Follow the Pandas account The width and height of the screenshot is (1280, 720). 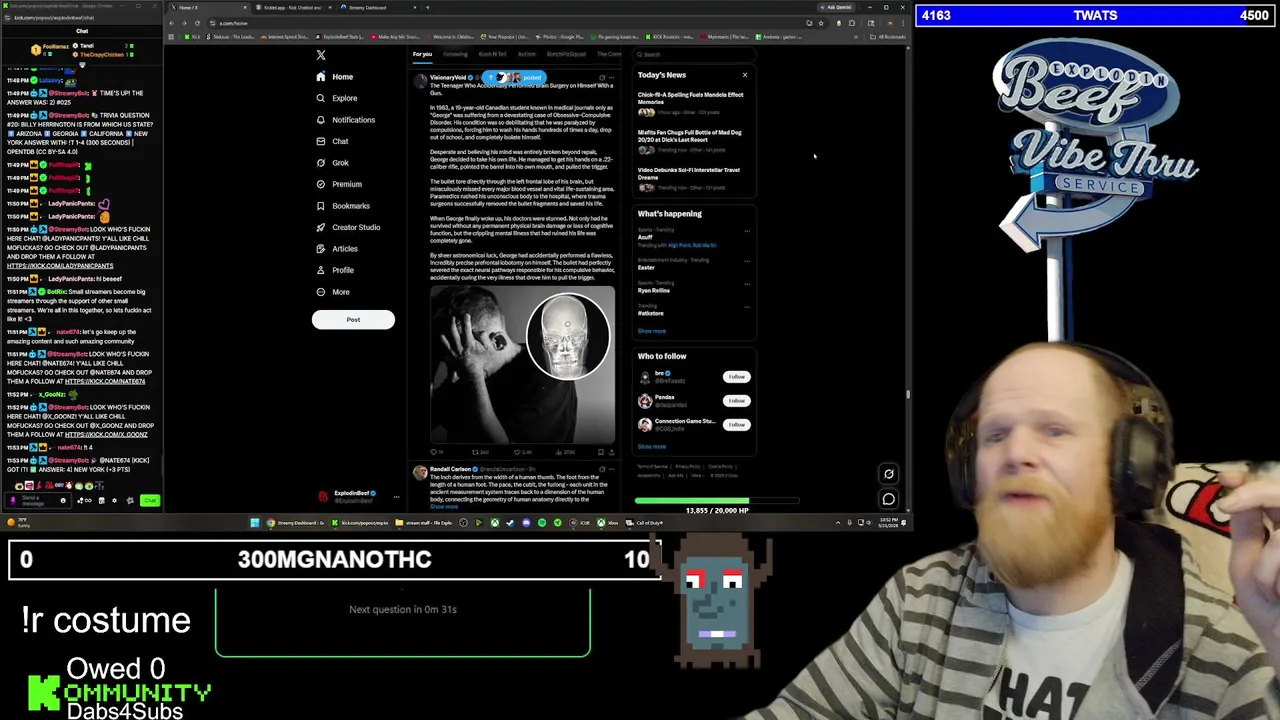tap(736, 400)
